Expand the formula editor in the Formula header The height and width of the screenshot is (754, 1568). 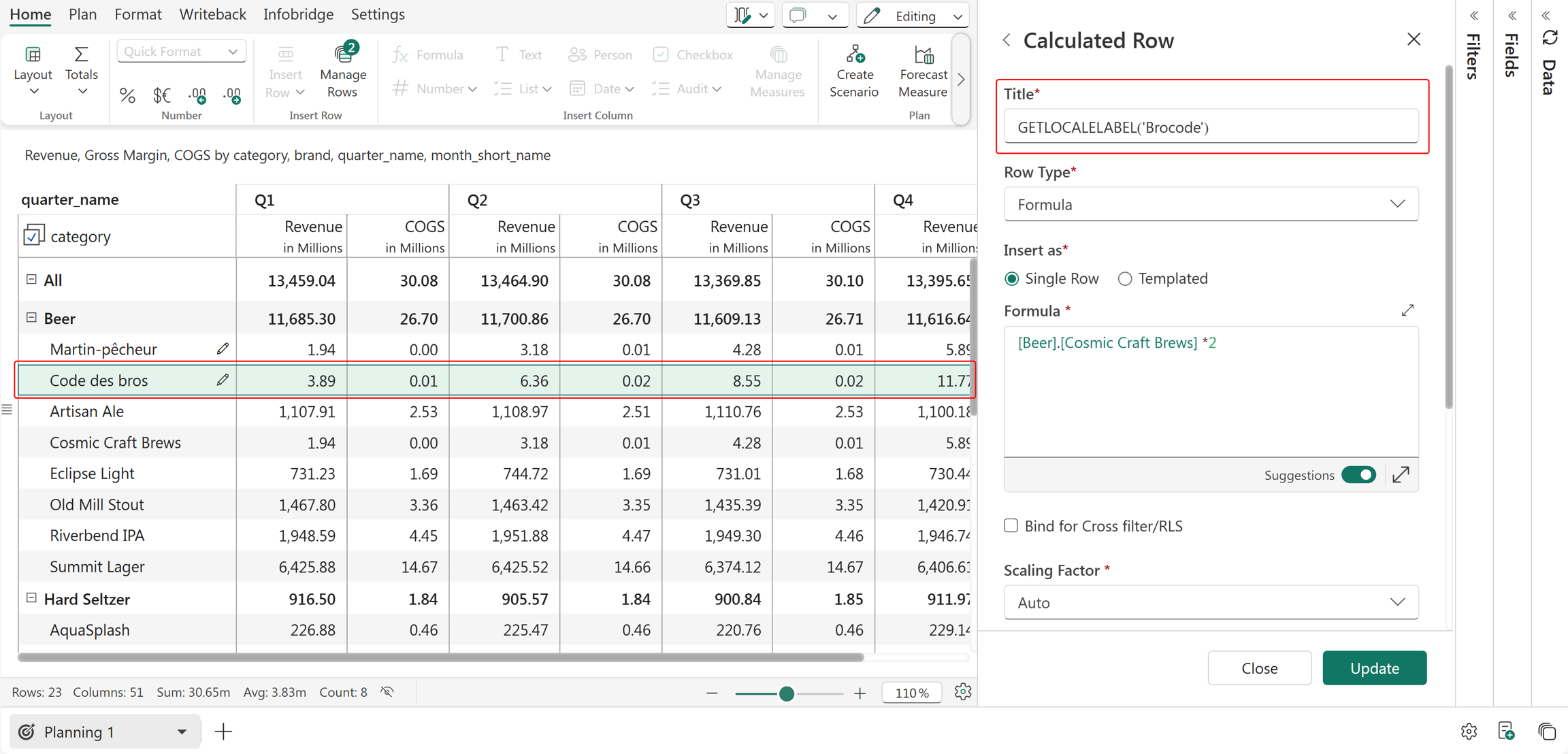click(x=1407, y=310)
